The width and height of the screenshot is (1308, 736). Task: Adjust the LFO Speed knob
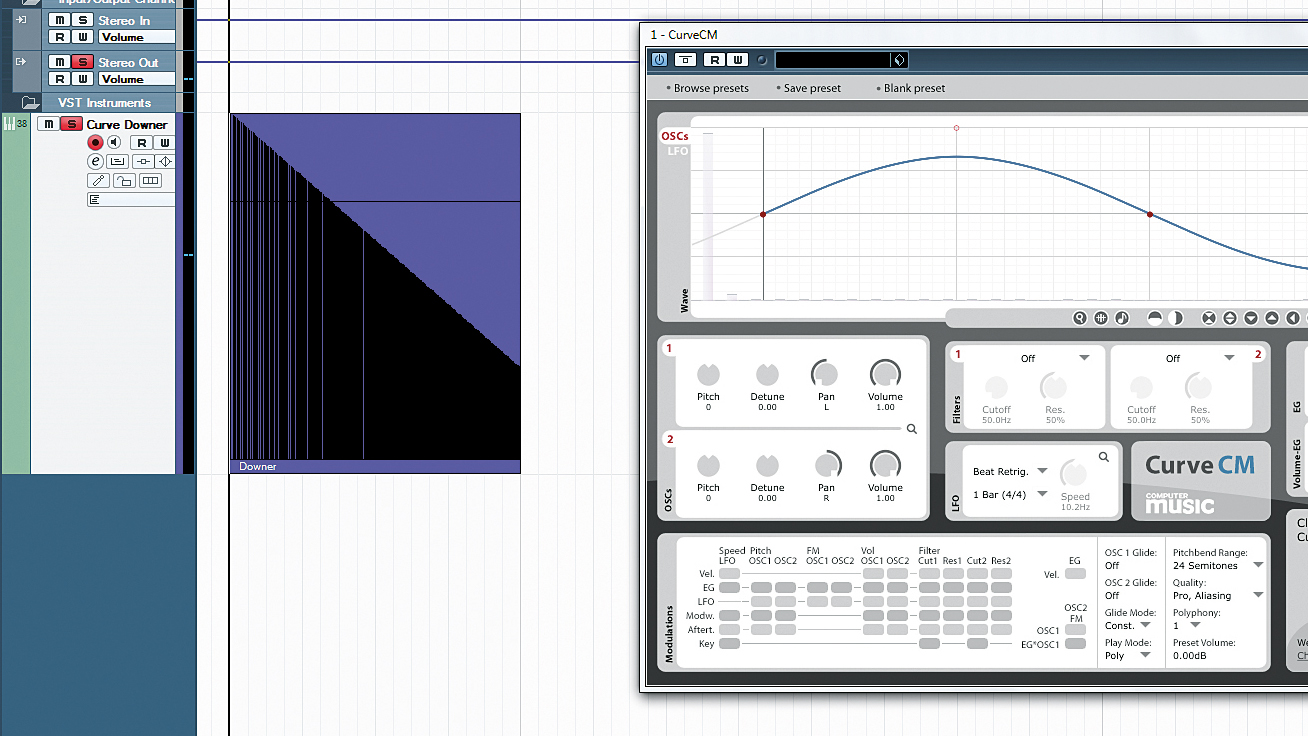tap(1074, 473)
